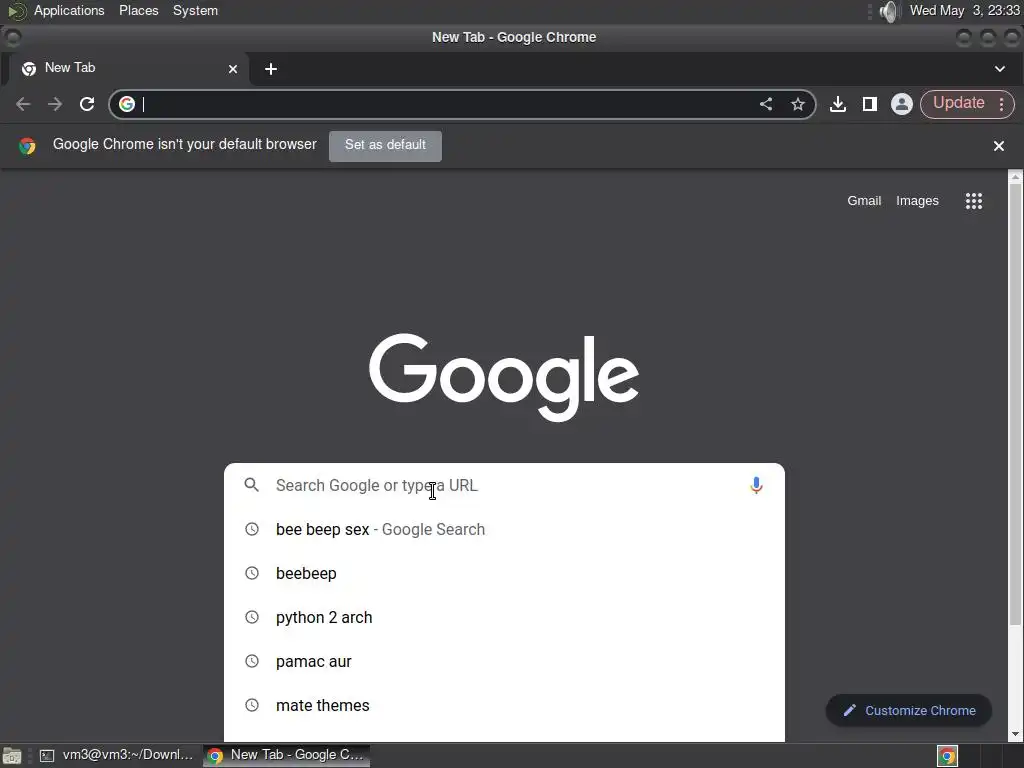Open the Places menu
This screenshot has height=768, width=1024.
pyautogui.click(x=138, y=10)
